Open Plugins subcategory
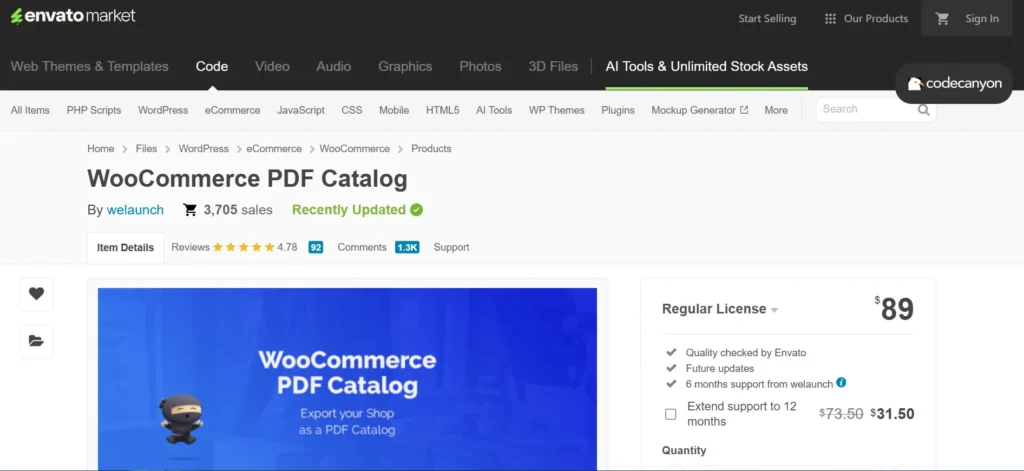The width and height of the screenshot is (1024, 471). tap(618, 110)
